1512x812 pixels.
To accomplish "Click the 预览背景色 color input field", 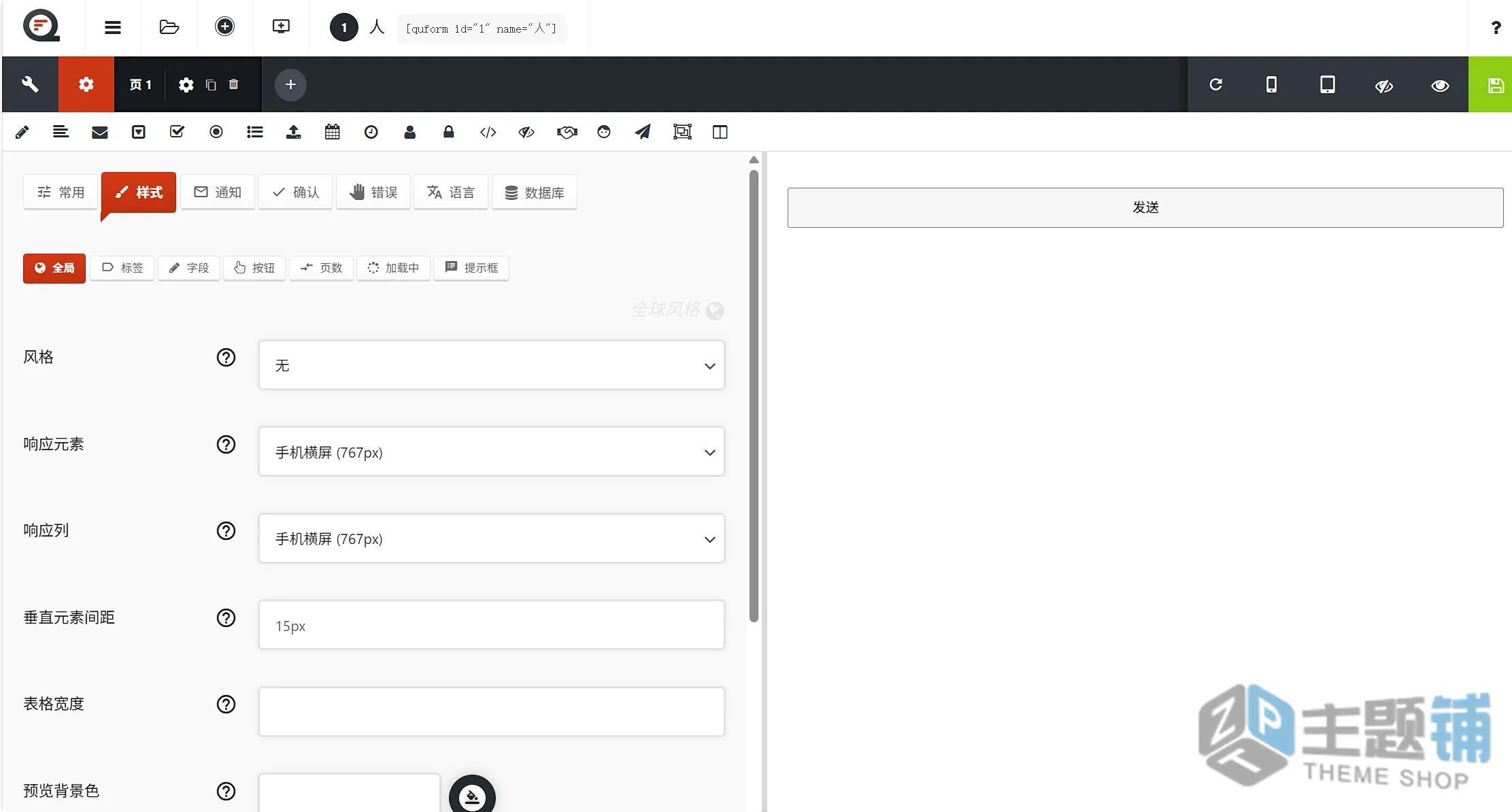I will point(350,792).
